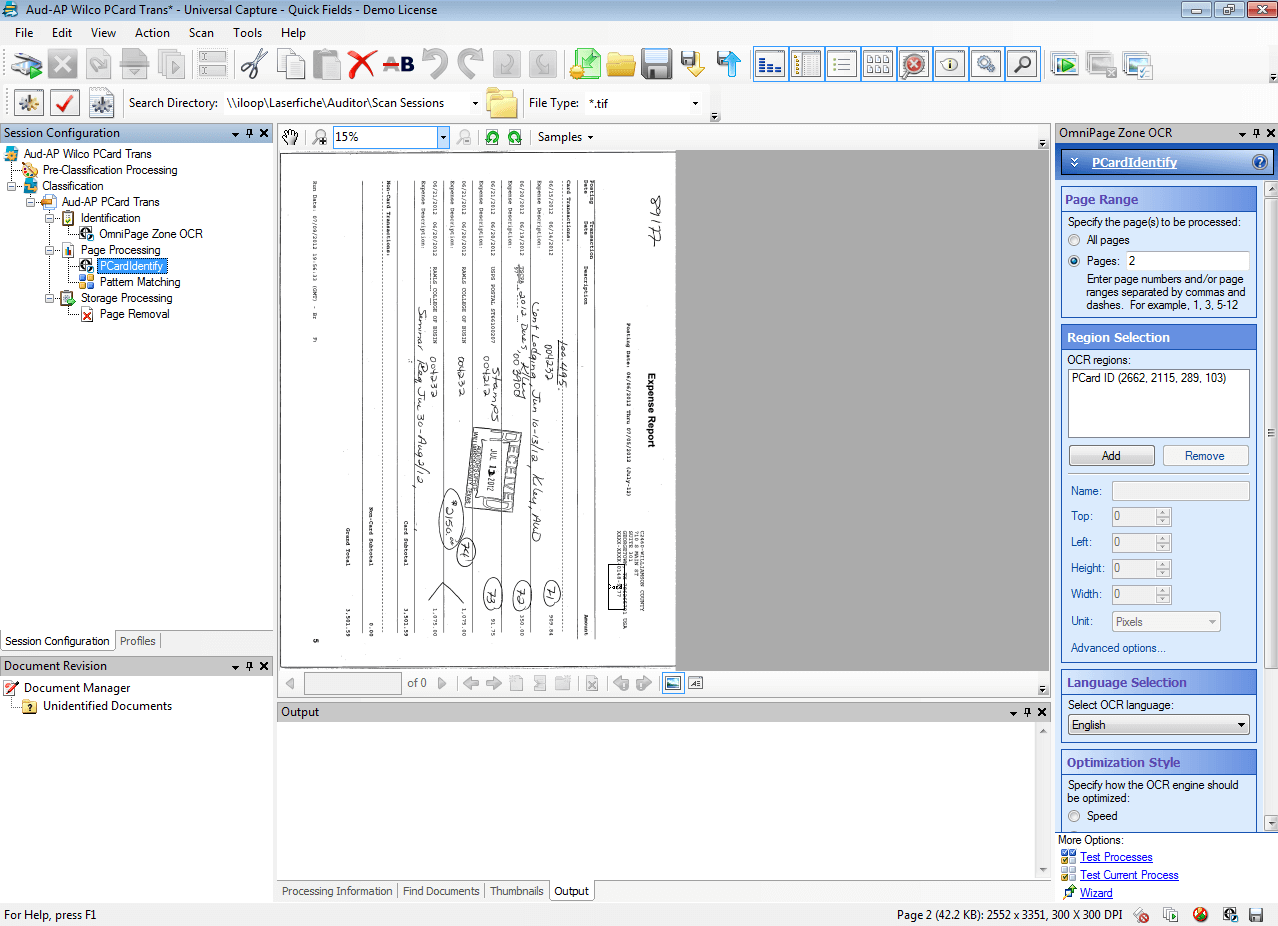The height and width of the screenshot is (926, 1278).
Task: Rotate page with left green arrow icon
Action: click(492, 138)
